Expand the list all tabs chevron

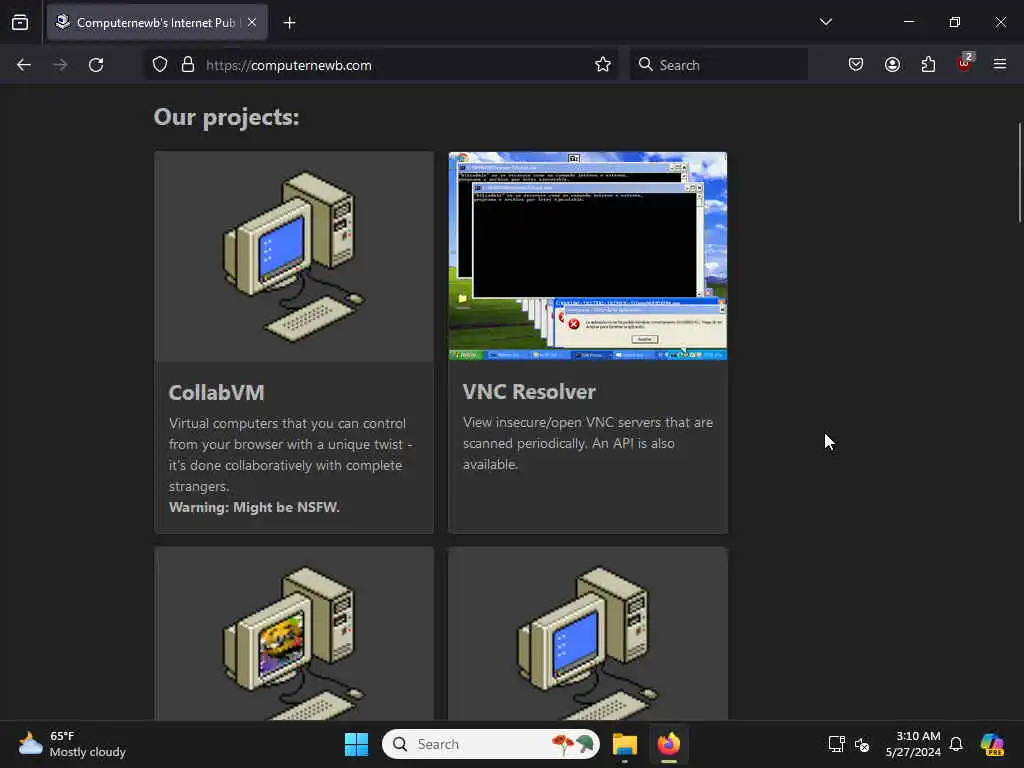825,22
